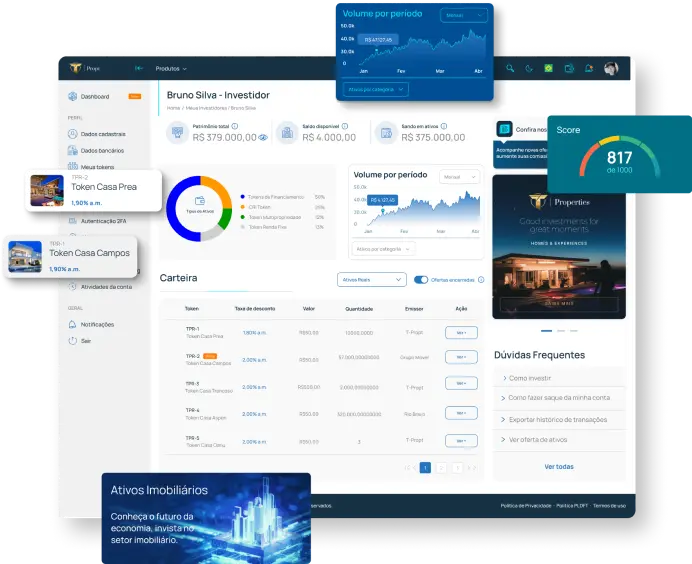Toggle the Ofertas encerradas switch
The width and height of the screenshot is (692, 564).
421,280
